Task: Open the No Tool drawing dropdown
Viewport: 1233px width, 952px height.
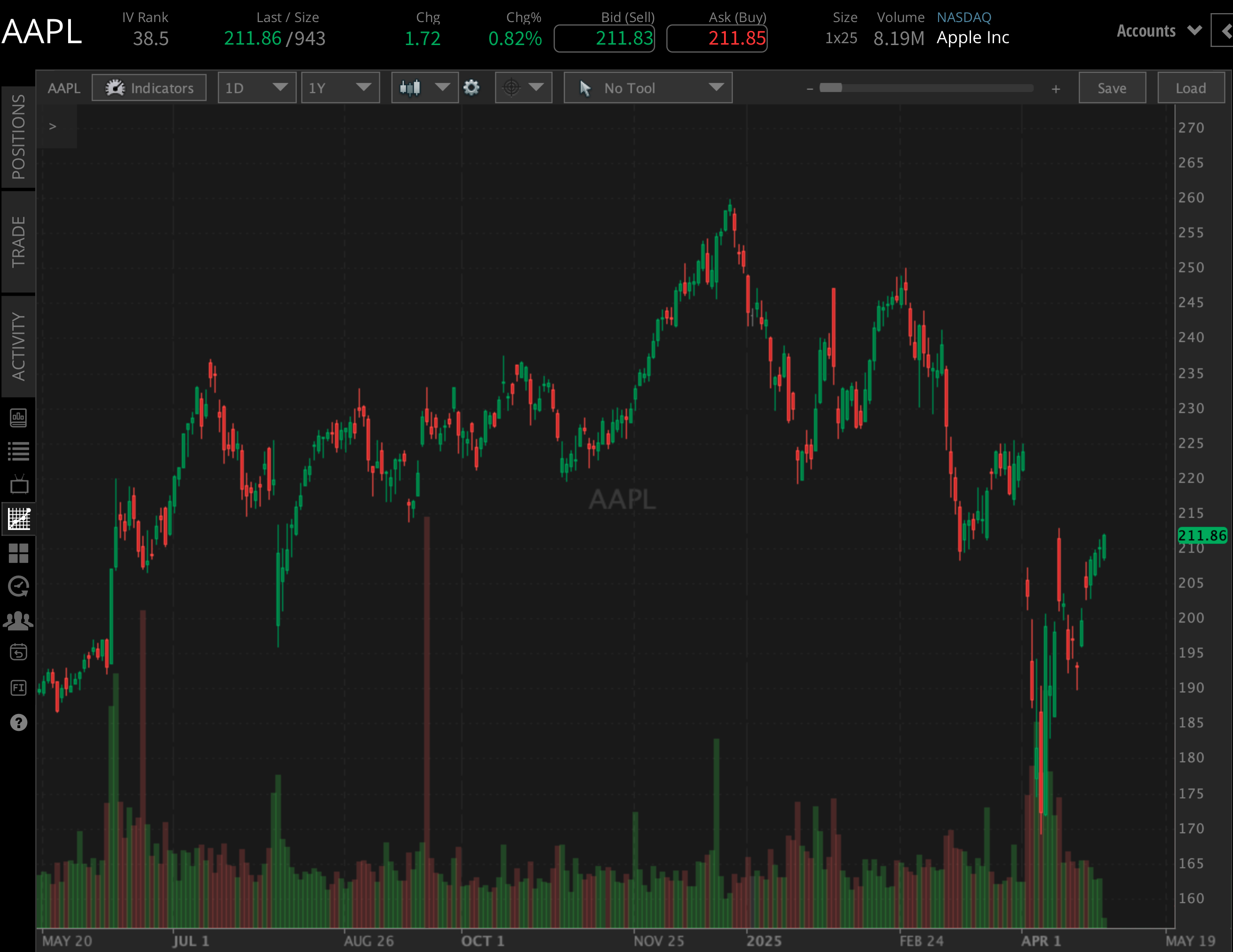Action: click(647, 87)
